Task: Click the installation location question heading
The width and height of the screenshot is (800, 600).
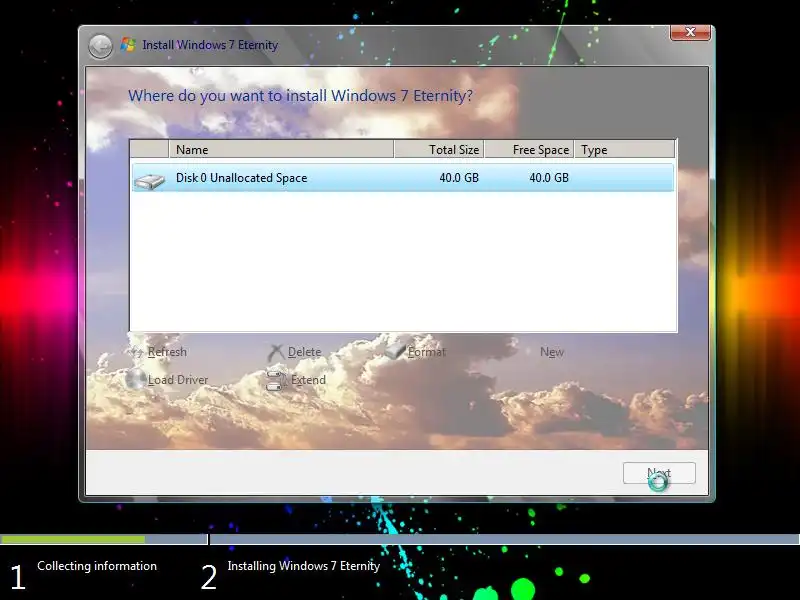Action: tap(300, 96)
